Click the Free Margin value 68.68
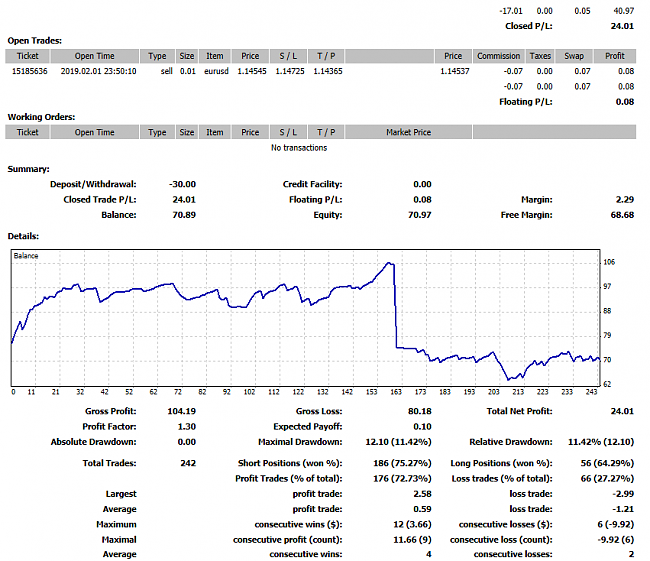 point(622,215)
